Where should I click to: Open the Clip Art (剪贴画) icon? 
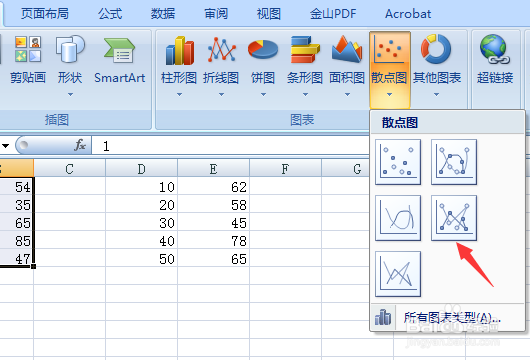click(x=28, y=49)
